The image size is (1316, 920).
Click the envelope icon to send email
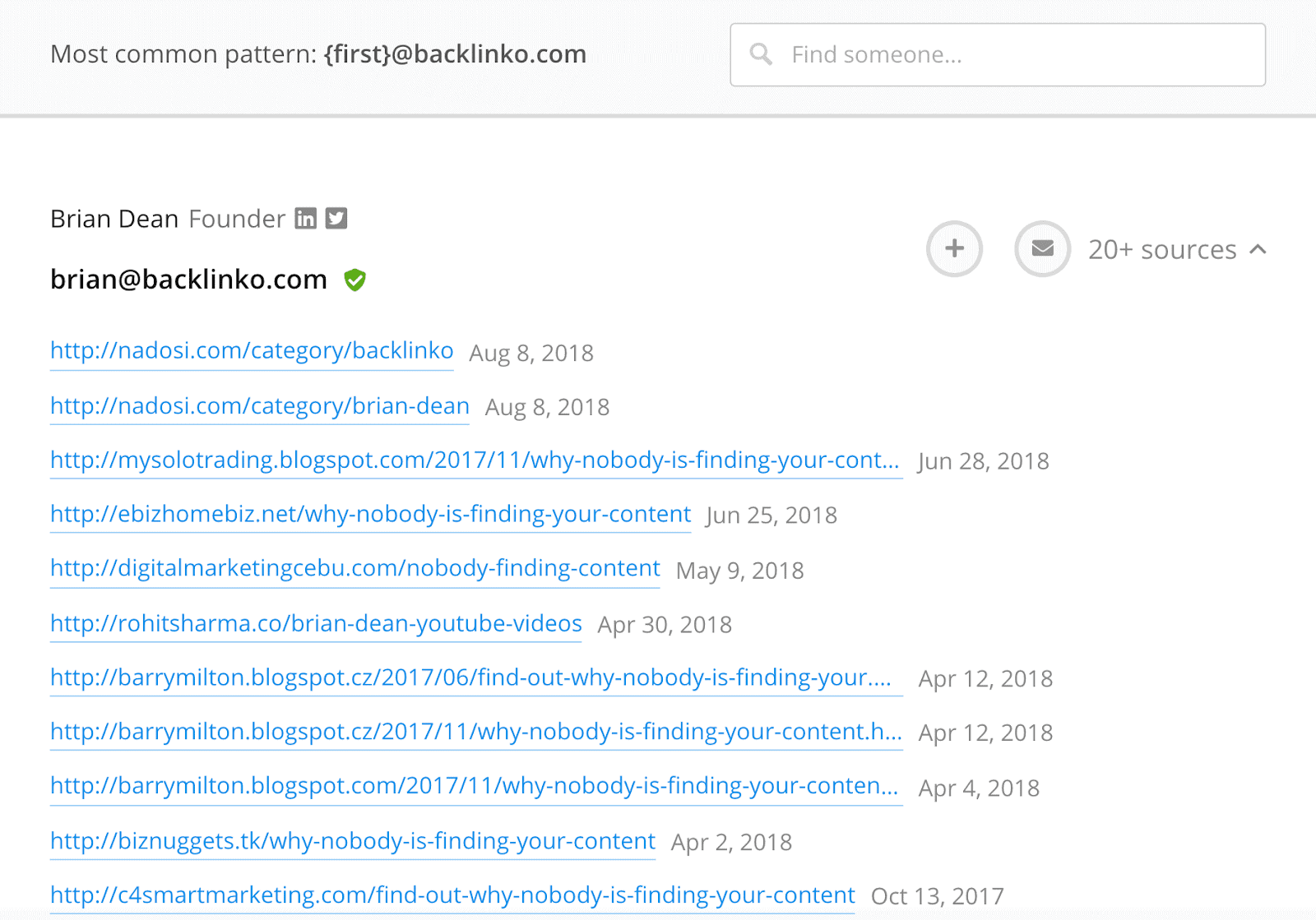(x=1042, y=248)
